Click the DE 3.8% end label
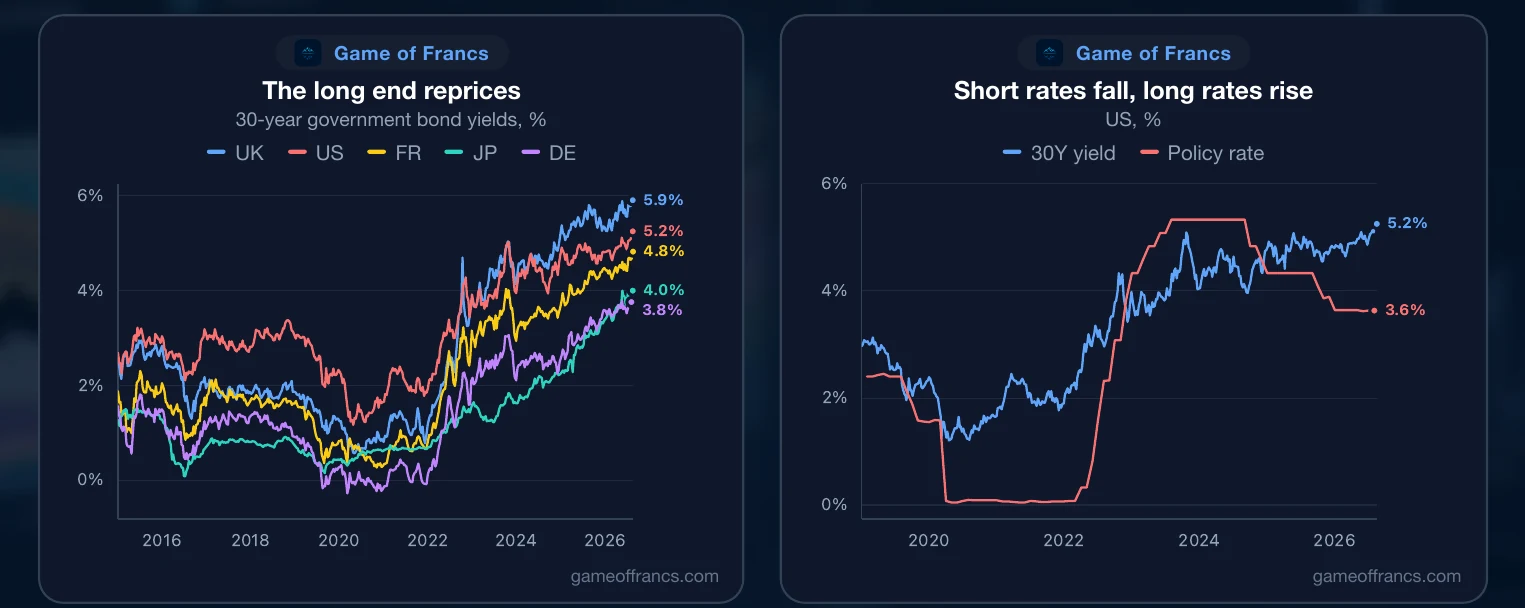 (663, 310)
